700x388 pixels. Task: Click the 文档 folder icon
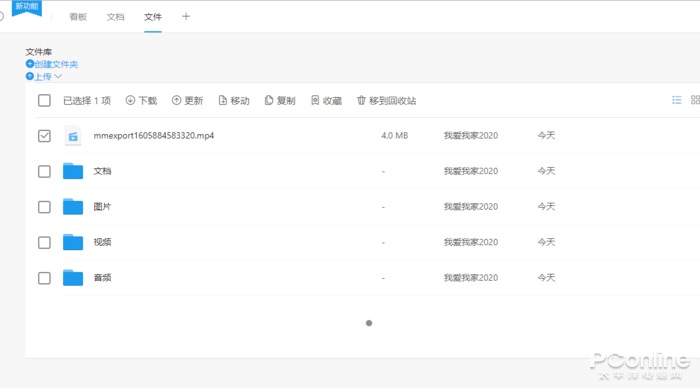[73, 171]
